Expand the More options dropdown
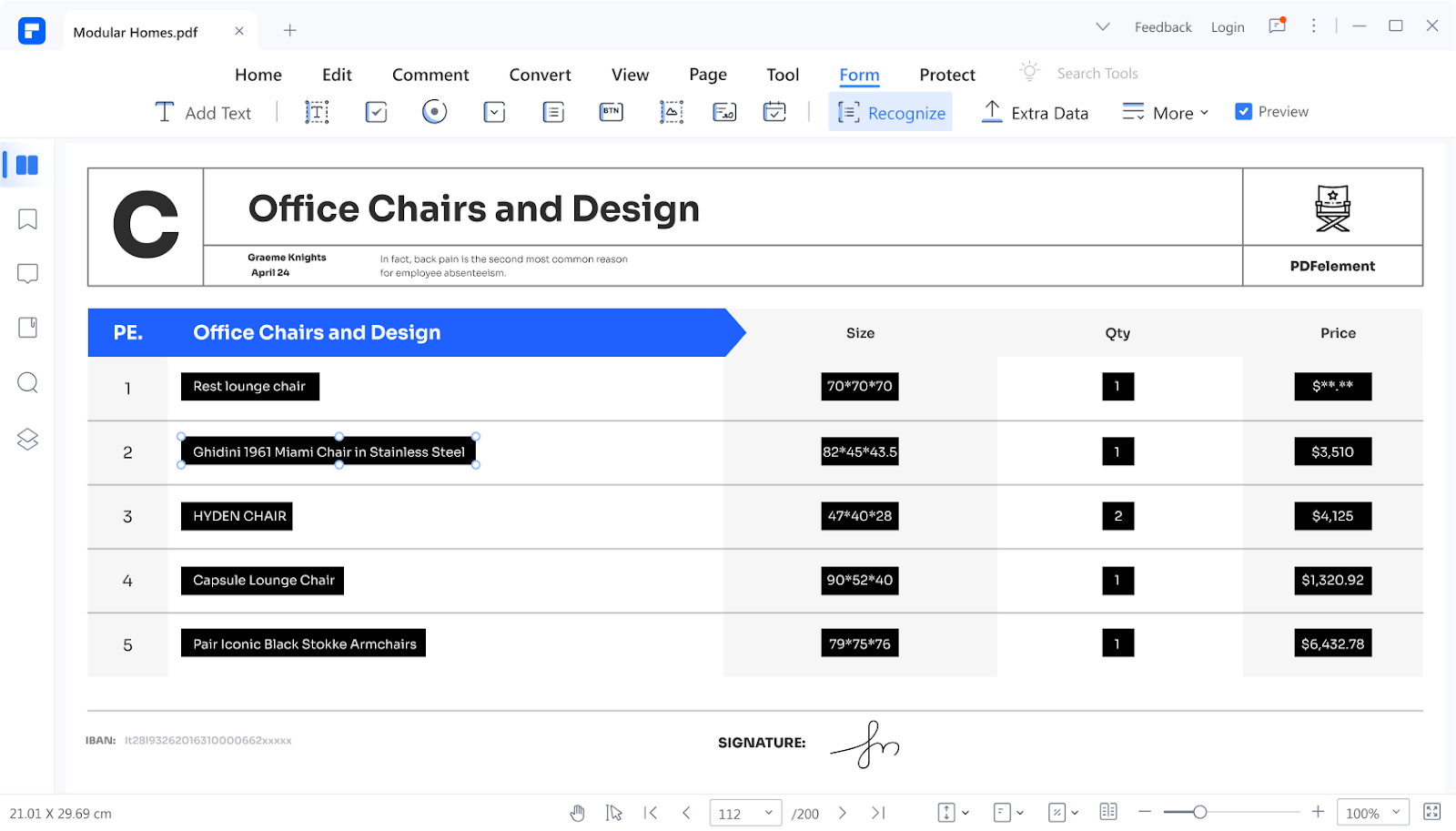This screenshot has width=1456, height=831. coord(1166,113)
